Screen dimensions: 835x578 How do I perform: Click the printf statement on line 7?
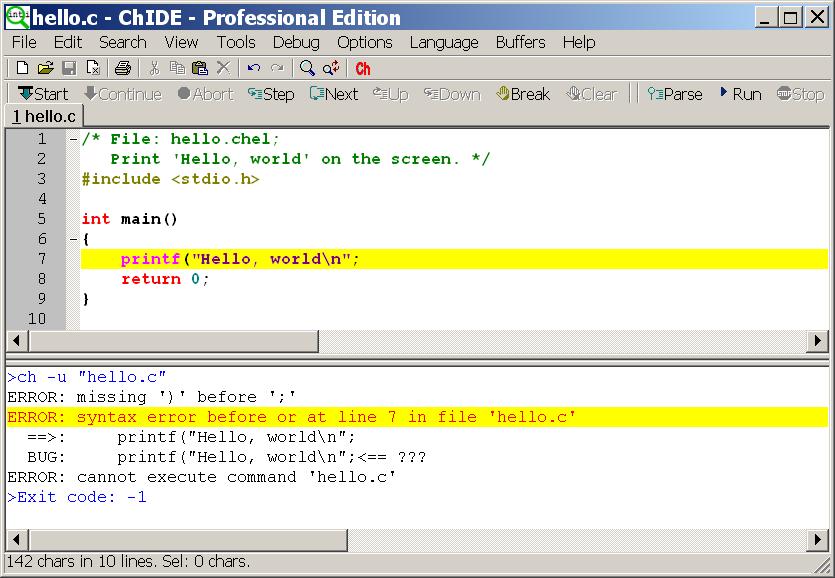240,259
